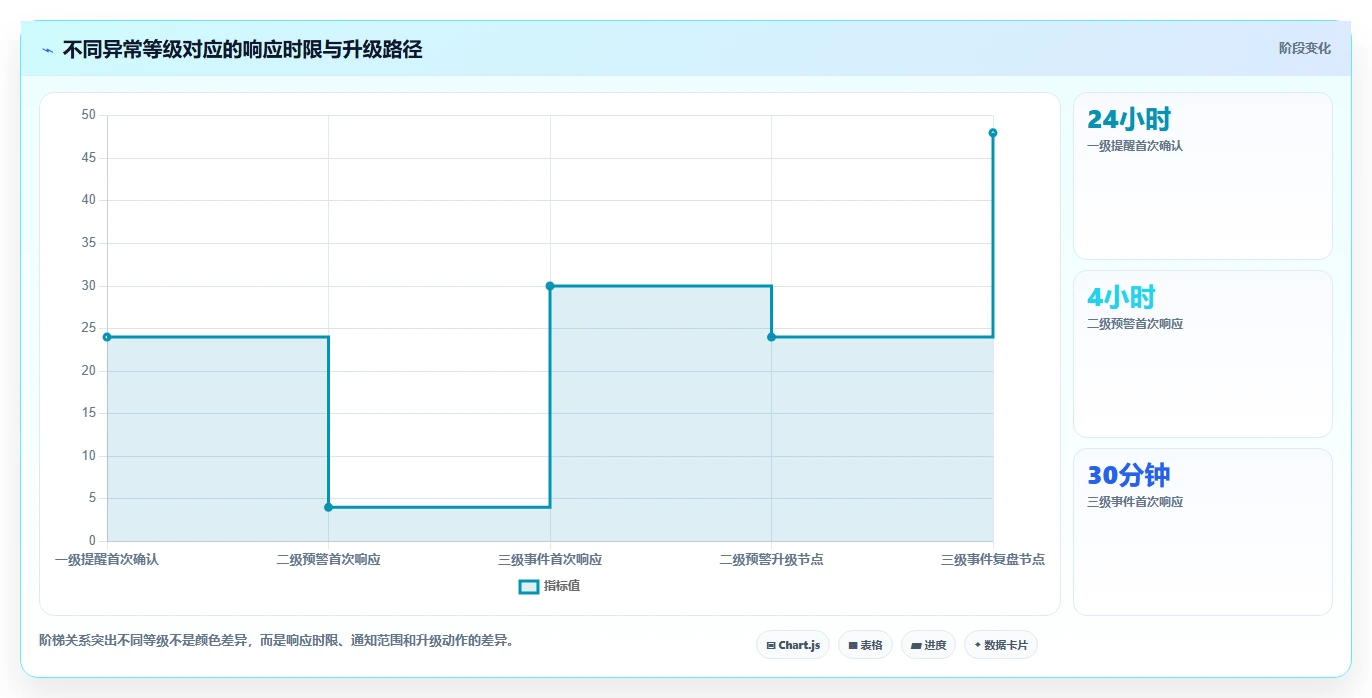Image resolution: width=1372 pixels, height=698 pixels.
Task: Click the data point at 一级提醒首次确认
Action: (x=107, y=337)
